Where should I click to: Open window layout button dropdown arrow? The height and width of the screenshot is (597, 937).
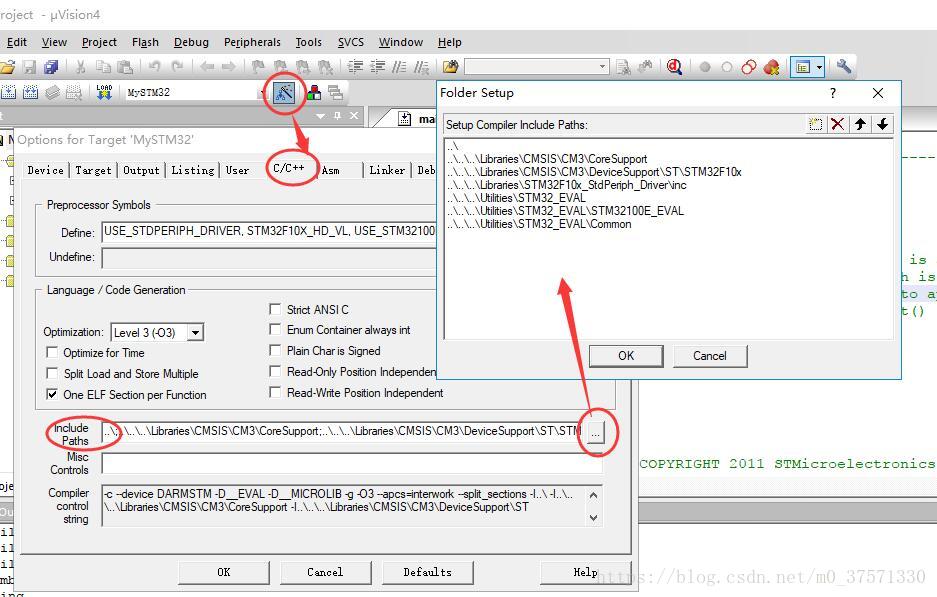click(x=819, y=67)
